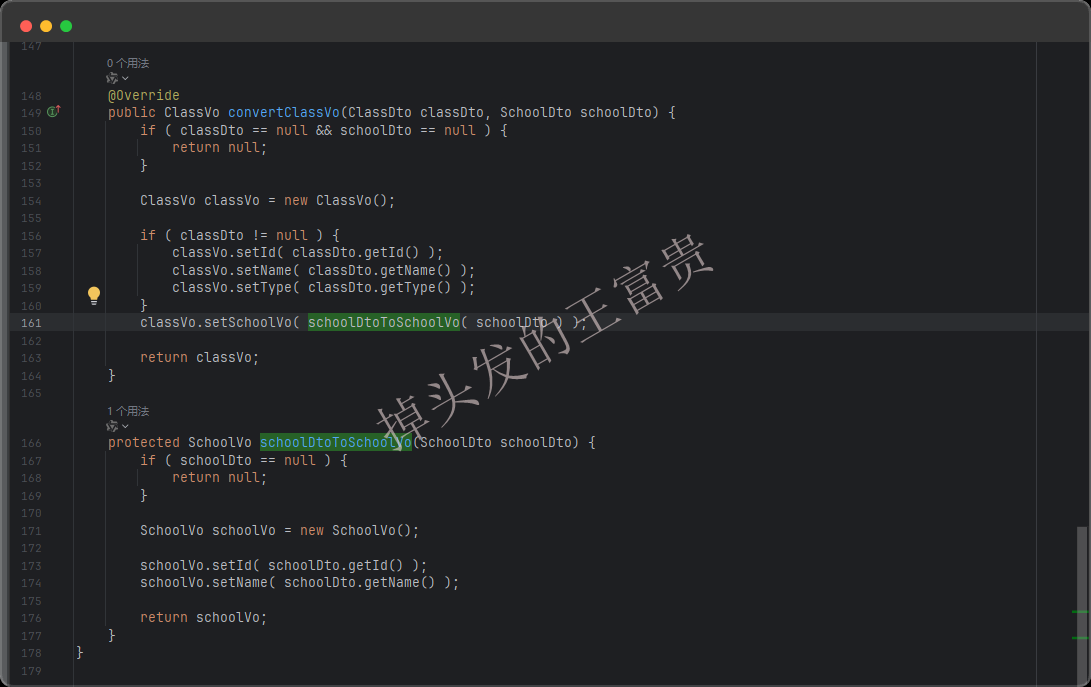Image resolution: width=1091 pixels, height=687 pixels.
Task: Click the "public" keyword on line 149
Action: tap(132, 113)
